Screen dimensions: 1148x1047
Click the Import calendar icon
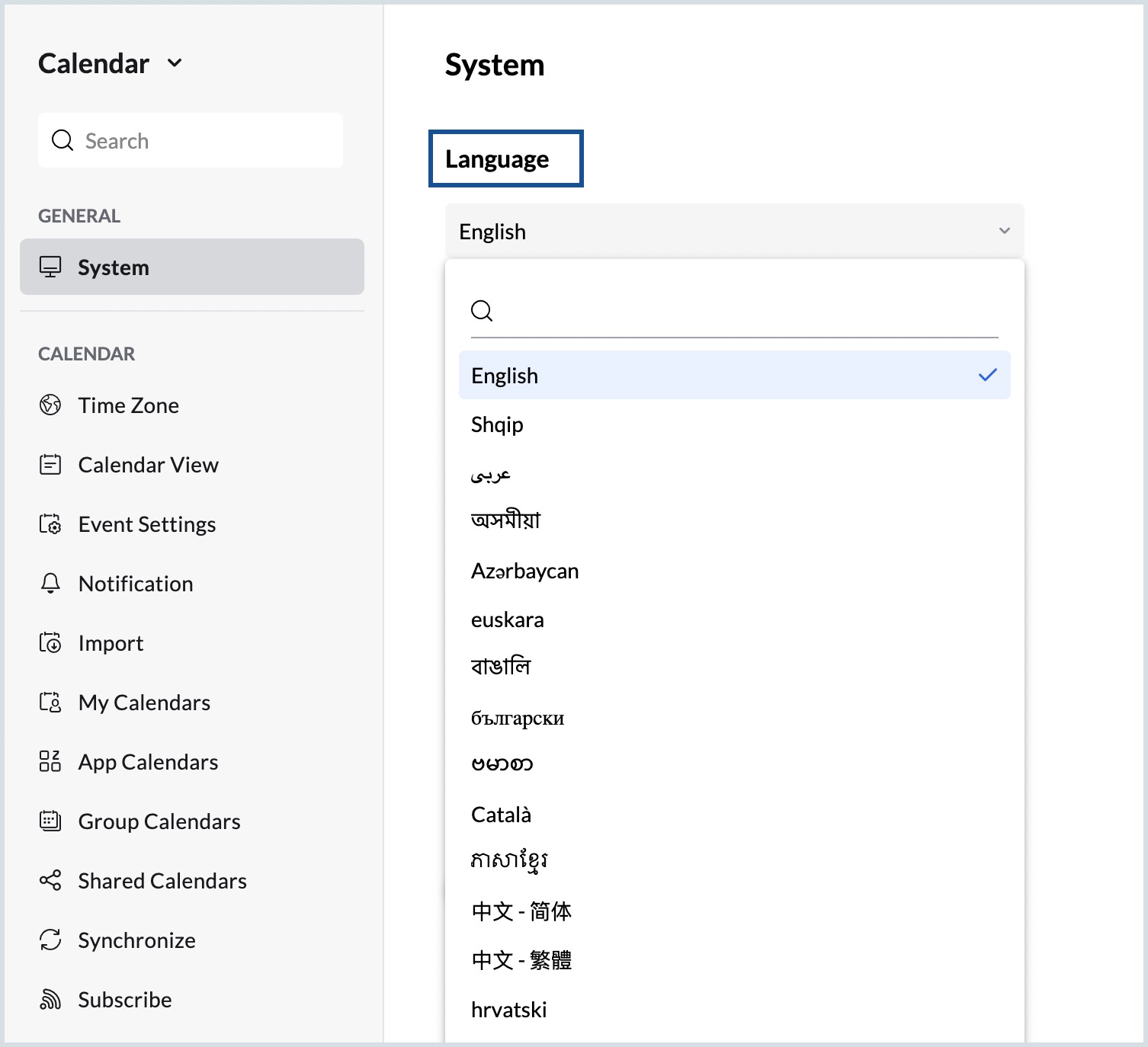click(x=50, y=642)
